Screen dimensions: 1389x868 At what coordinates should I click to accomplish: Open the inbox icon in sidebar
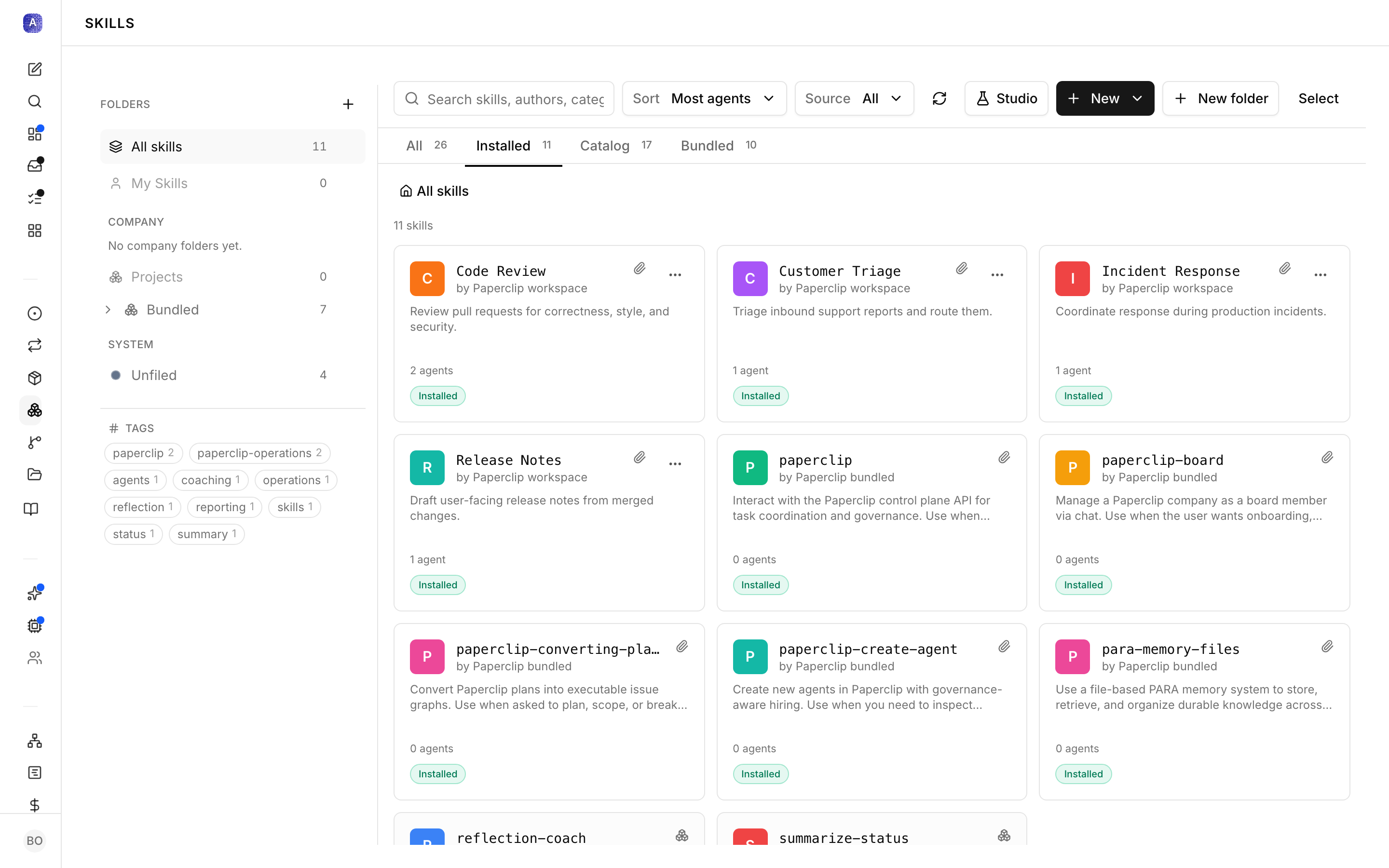tap(34, 166)
